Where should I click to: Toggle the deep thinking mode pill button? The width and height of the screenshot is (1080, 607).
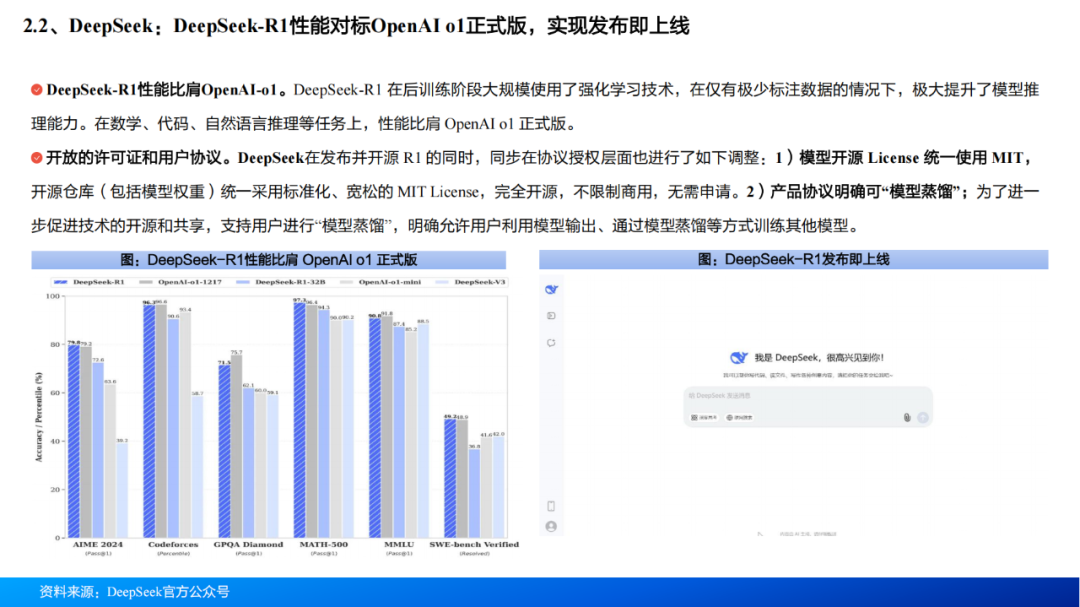[704, 418]
